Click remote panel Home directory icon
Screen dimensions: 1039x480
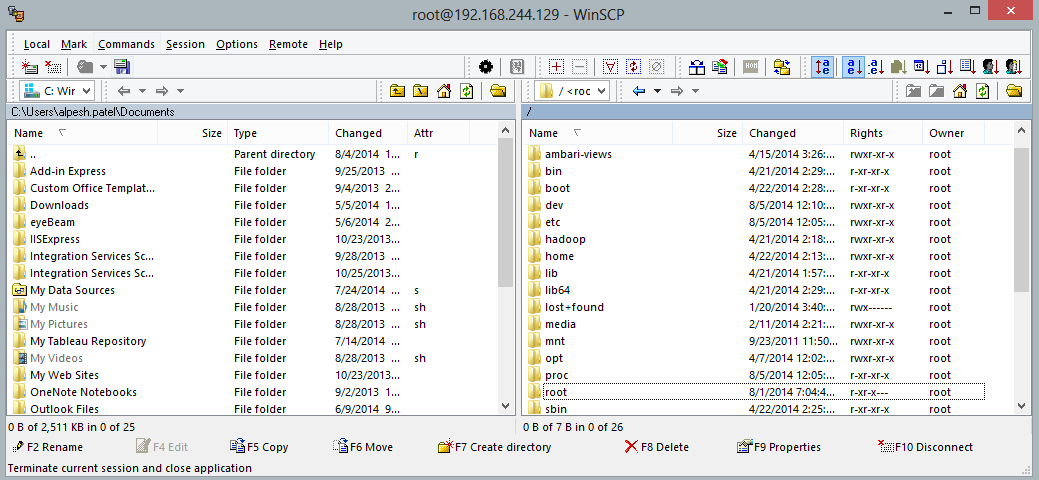pyautogui.click(x=959, y=91)
